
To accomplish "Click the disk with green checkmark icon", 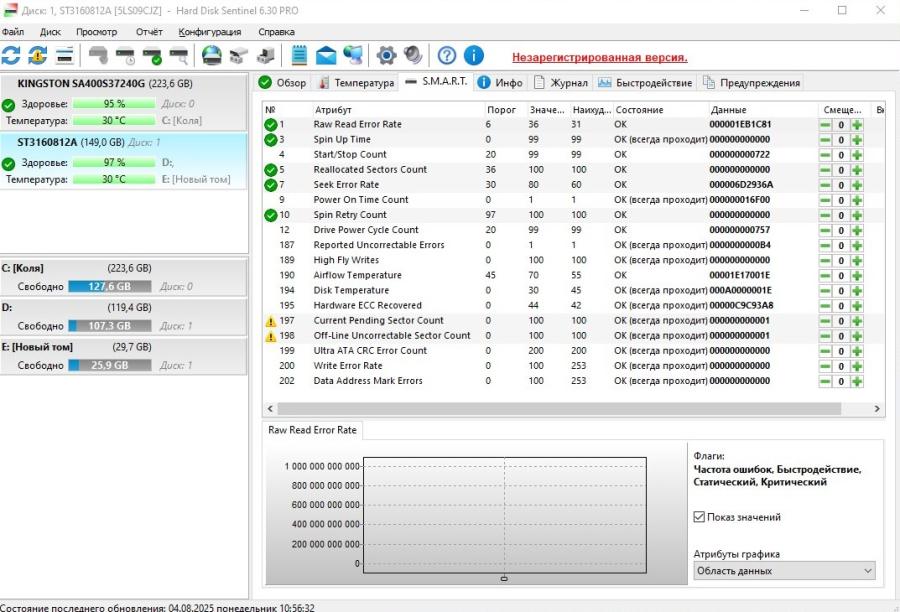I will pos(152,55).
